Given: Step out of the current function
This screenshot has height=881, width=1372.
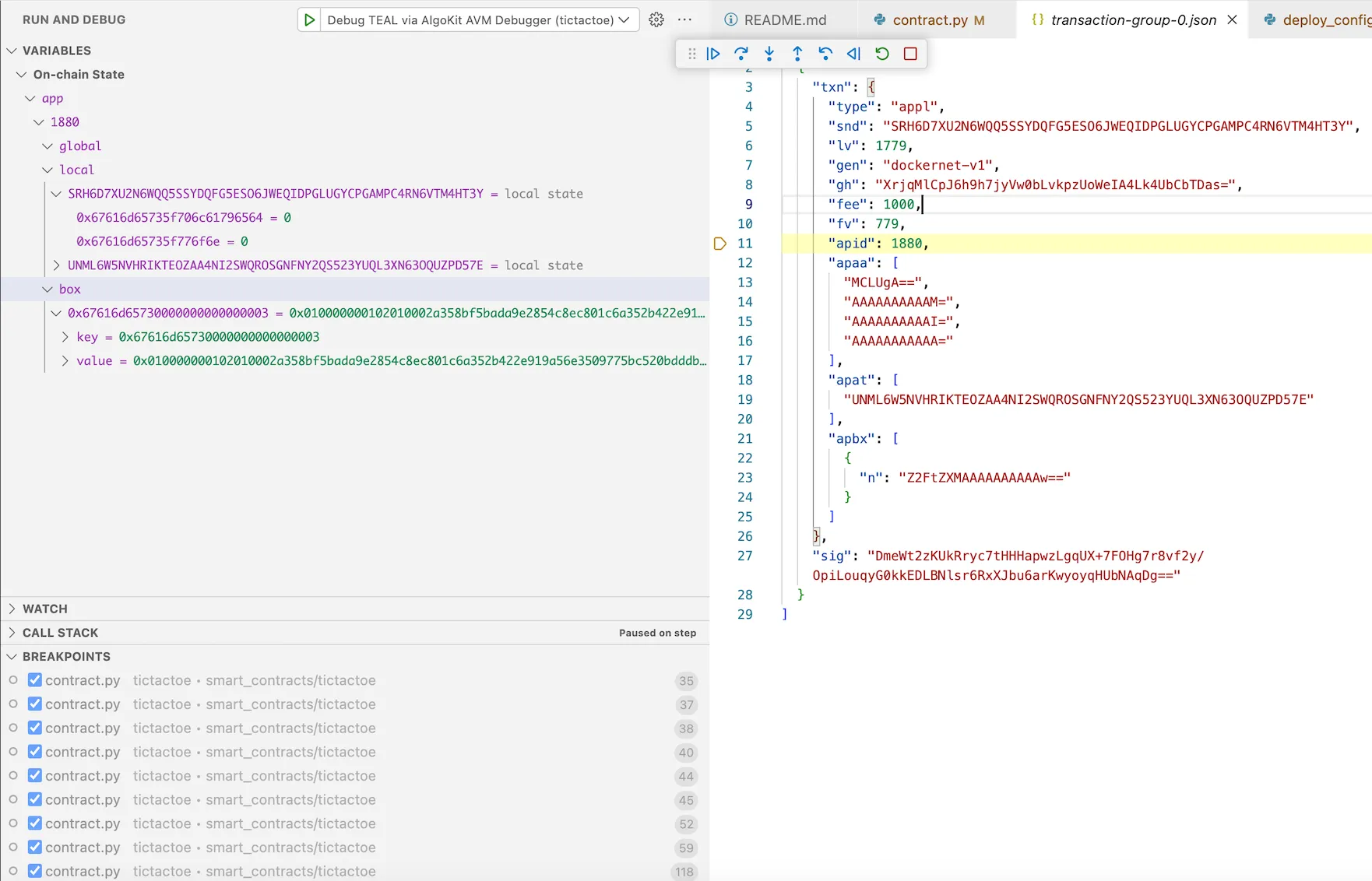Looking at the screenshot, I should pyautogui.click(x=797, y=54).
